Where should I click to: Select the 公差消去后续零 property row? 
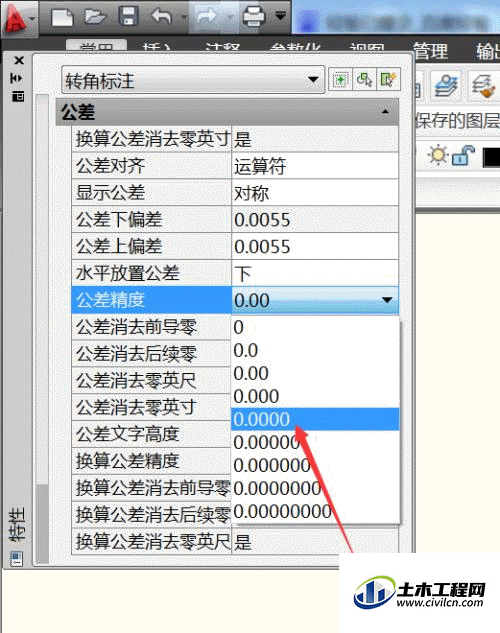coord(151,354)
